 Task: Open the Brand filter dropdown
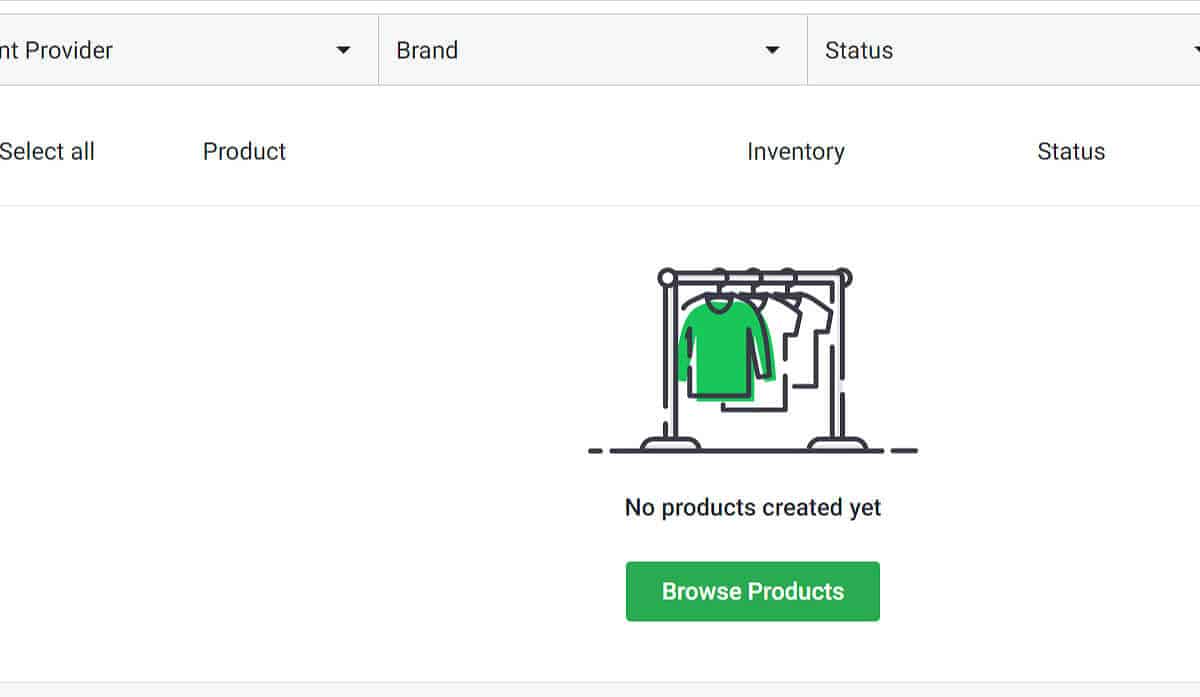(593, 50)
